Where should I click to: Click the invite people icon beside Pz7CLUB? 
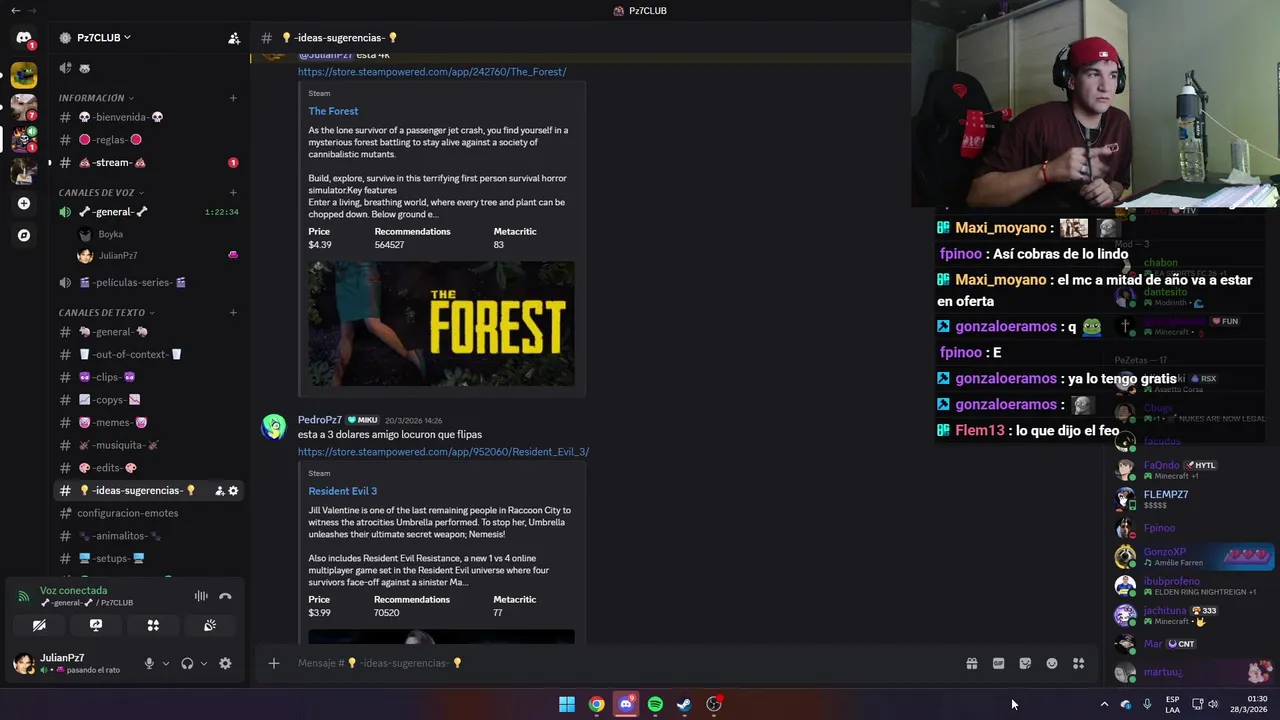coord(234,38)
